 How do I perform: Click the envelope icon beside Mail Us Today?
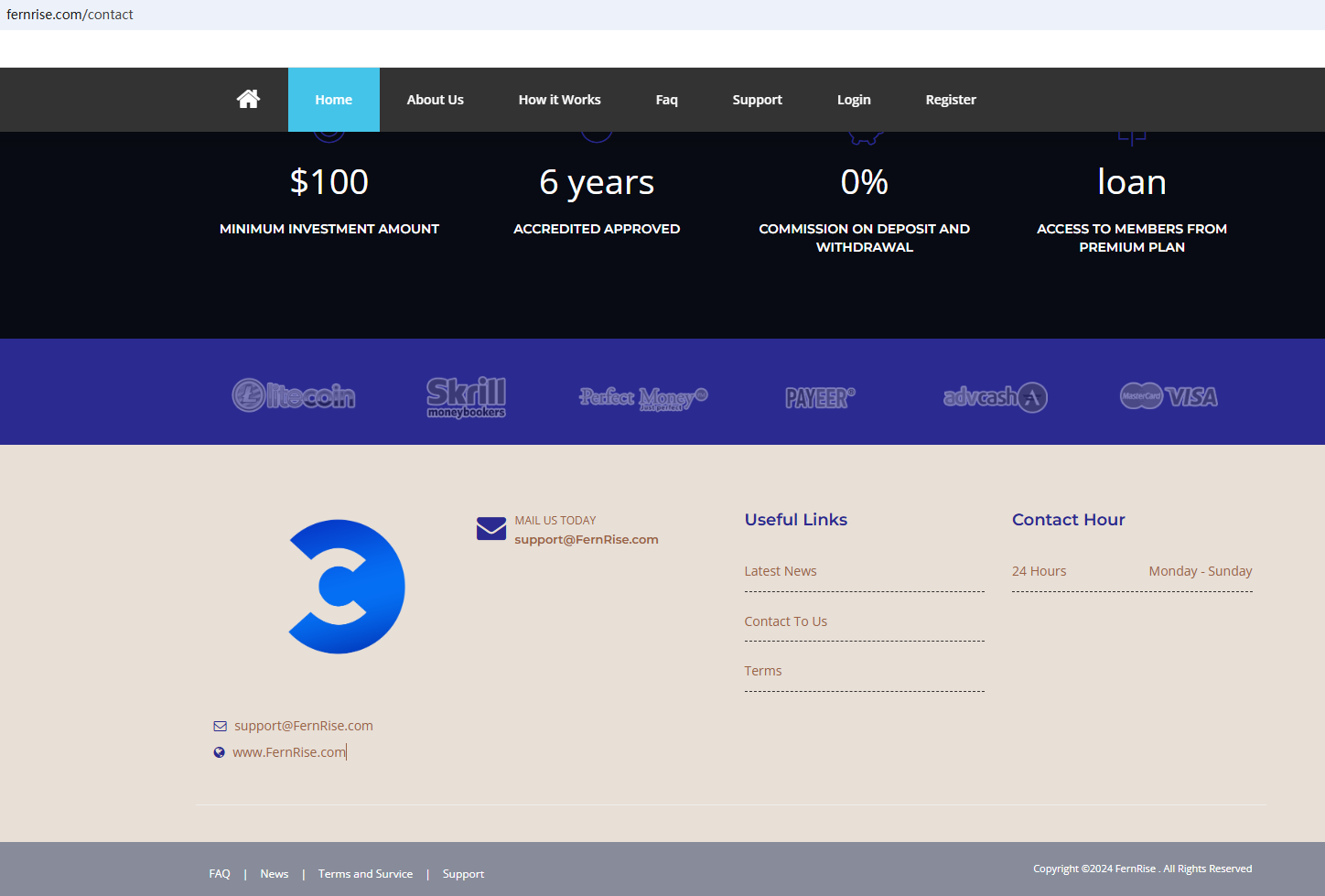pyautogui.click(x=491, y=529)
